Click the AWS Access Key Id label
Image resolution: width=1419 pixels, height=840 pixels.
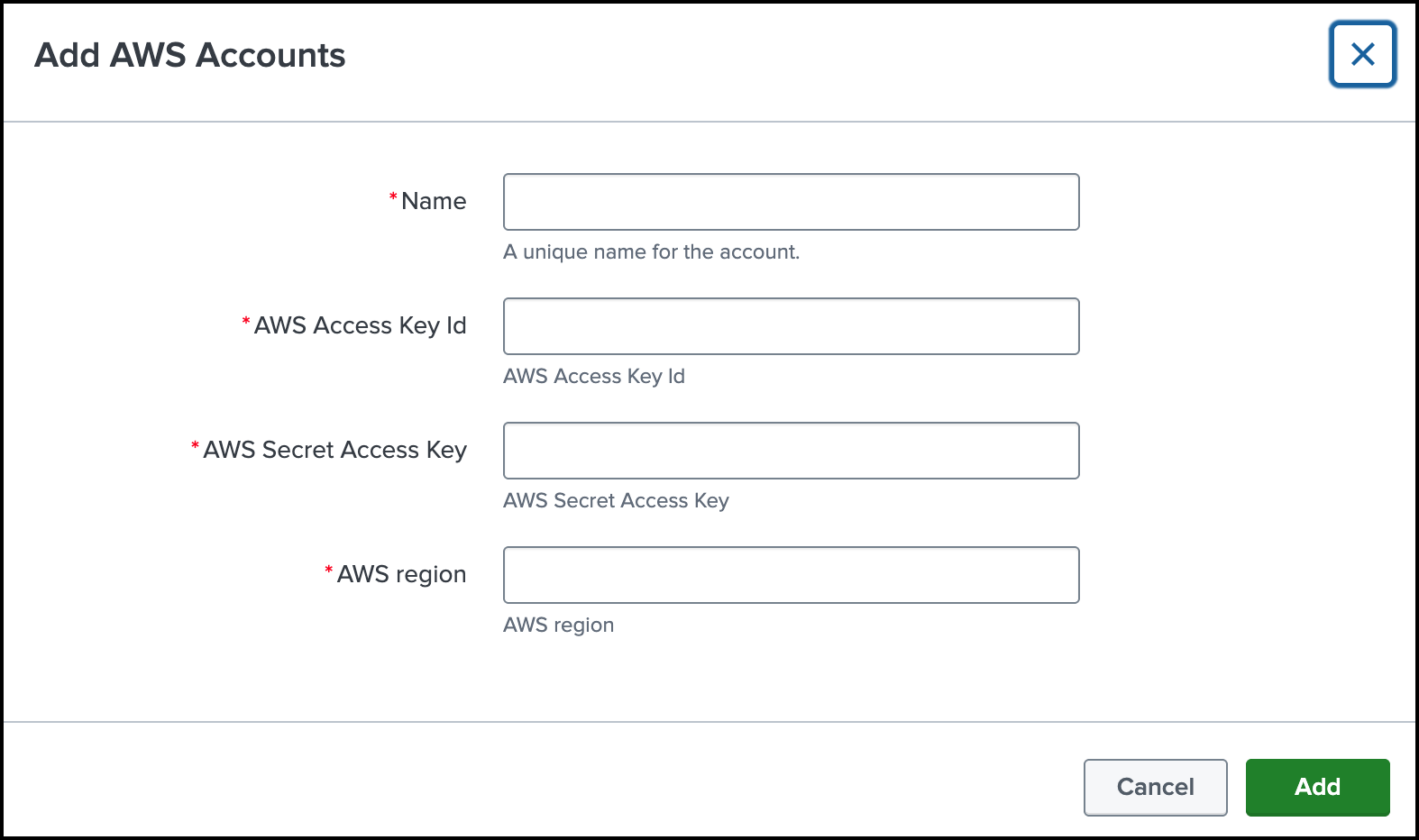[x=359, y=325]
